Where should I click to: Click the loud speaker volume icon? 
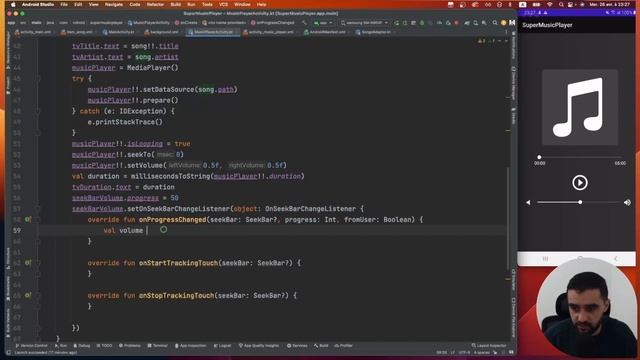(x=627, y=202)
